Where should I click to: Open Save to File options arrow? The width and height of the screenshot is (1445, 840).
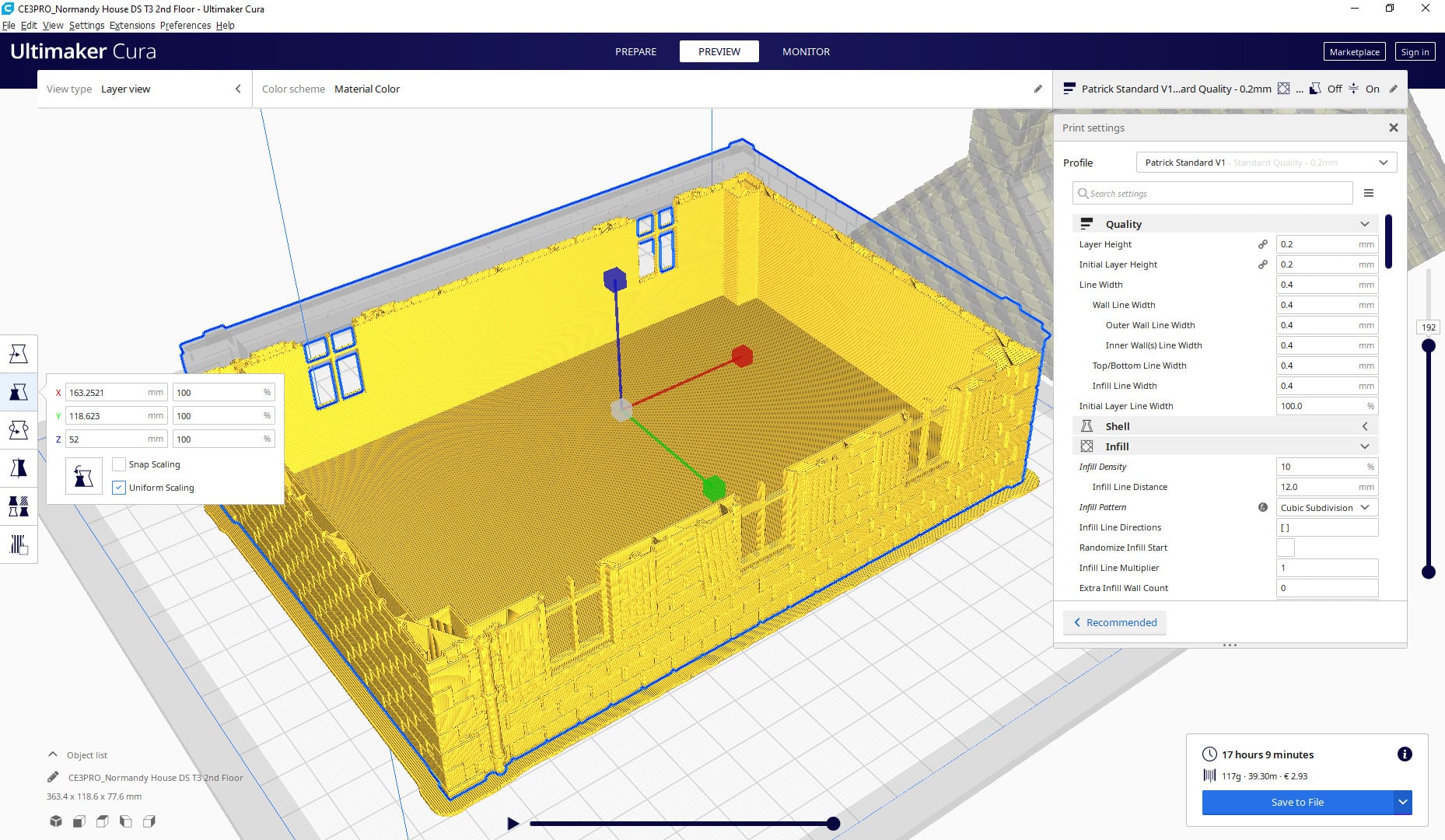(1402, 802)
